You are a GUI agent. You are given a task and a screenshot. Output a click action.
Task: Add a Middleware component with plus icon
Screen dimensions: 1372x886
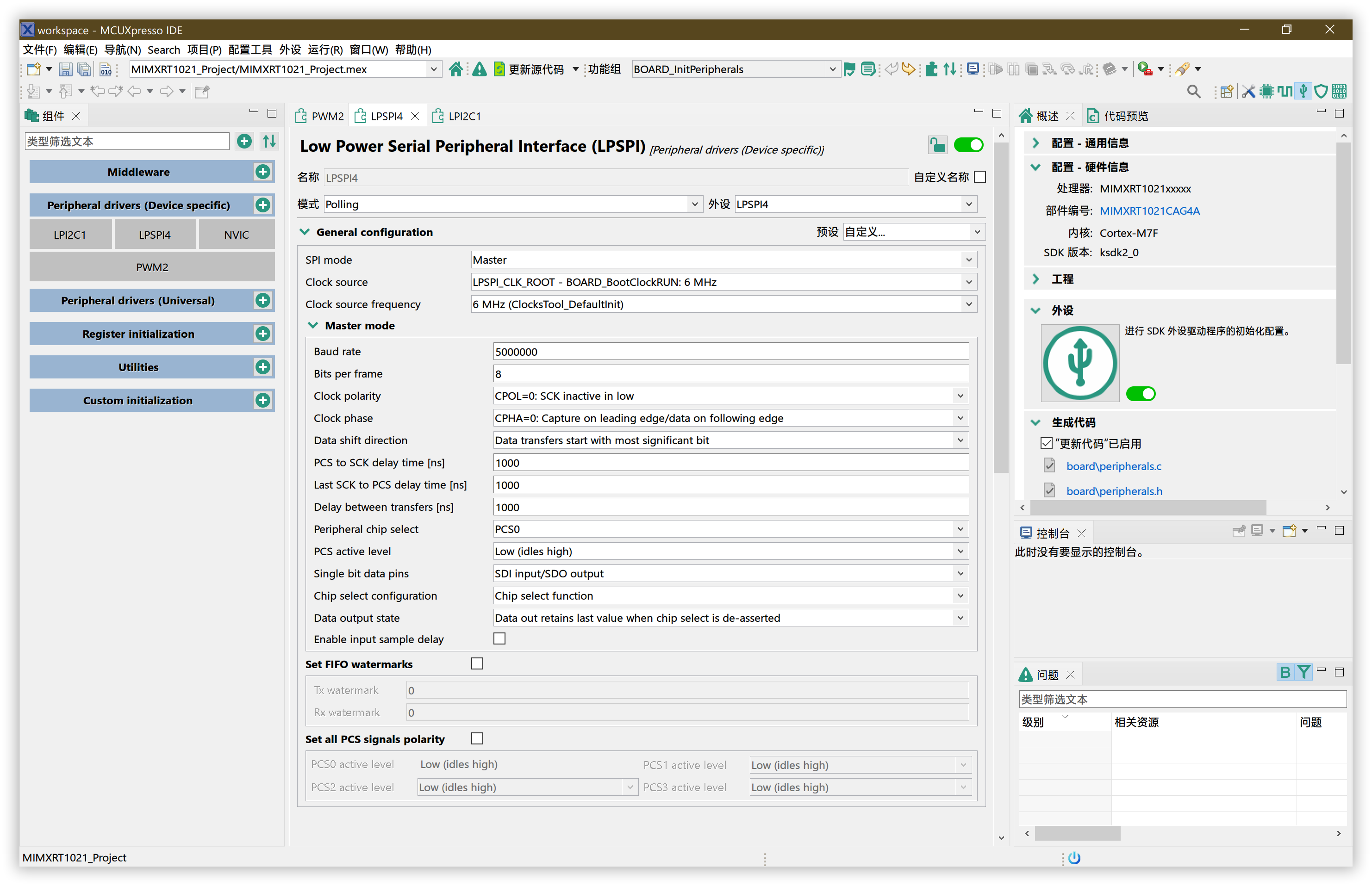tap(263, 172)
